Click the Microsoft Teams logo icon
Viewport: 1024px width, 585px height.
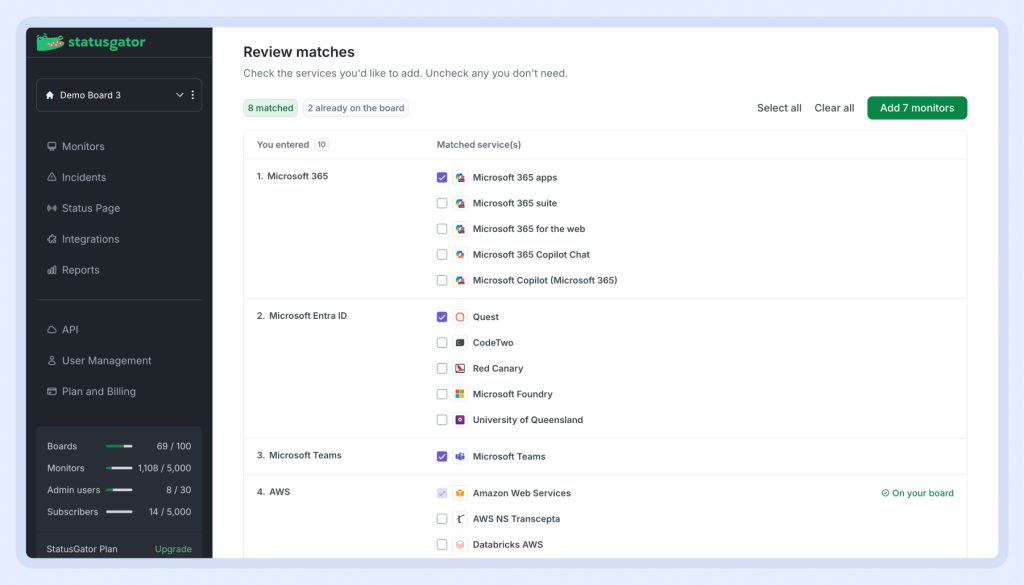(x=460, y=456)
